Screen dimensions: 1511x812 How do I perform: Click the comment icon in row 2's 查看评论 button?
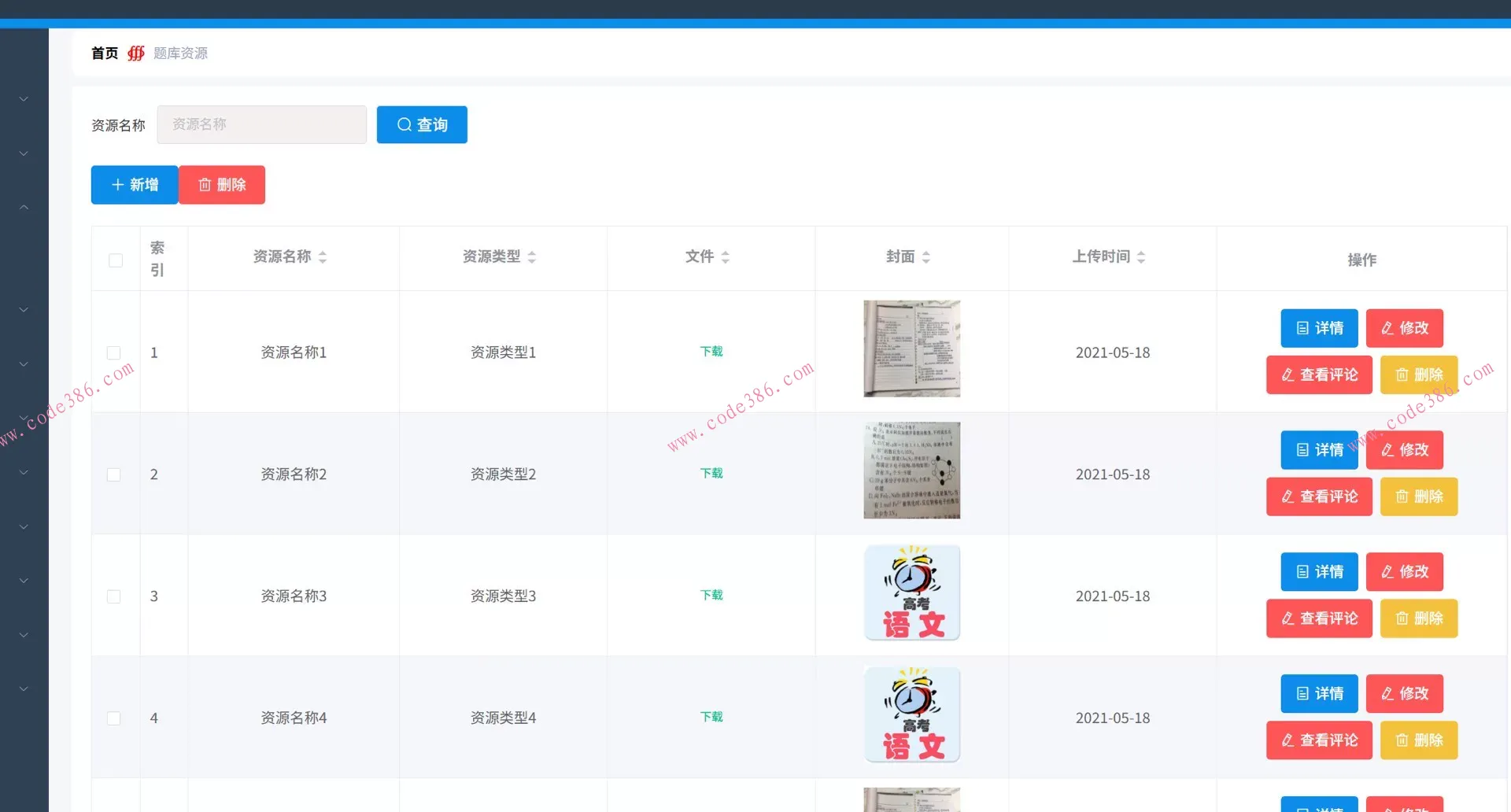(x=1287, y=496)
